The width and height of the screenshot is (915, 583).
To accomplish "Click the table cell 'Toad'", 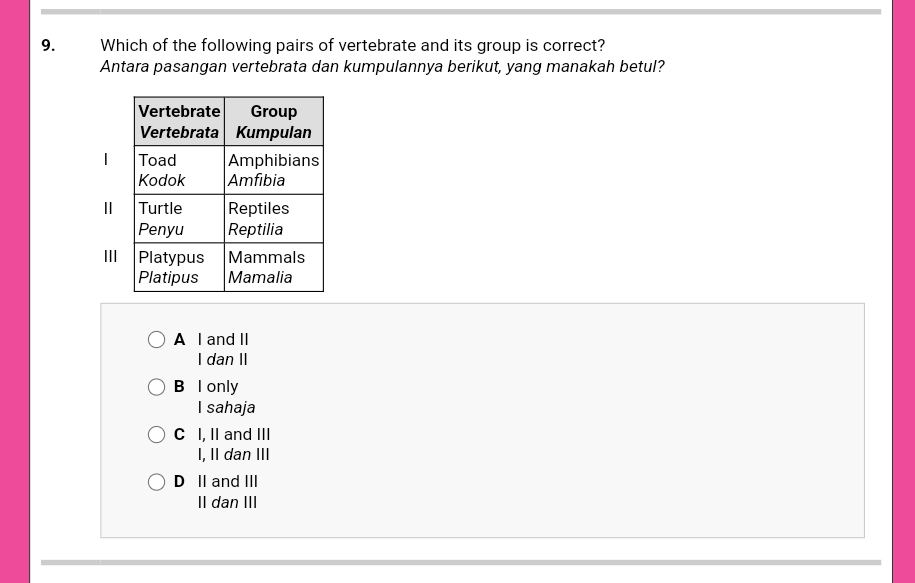I will click(x=157, y=160).
